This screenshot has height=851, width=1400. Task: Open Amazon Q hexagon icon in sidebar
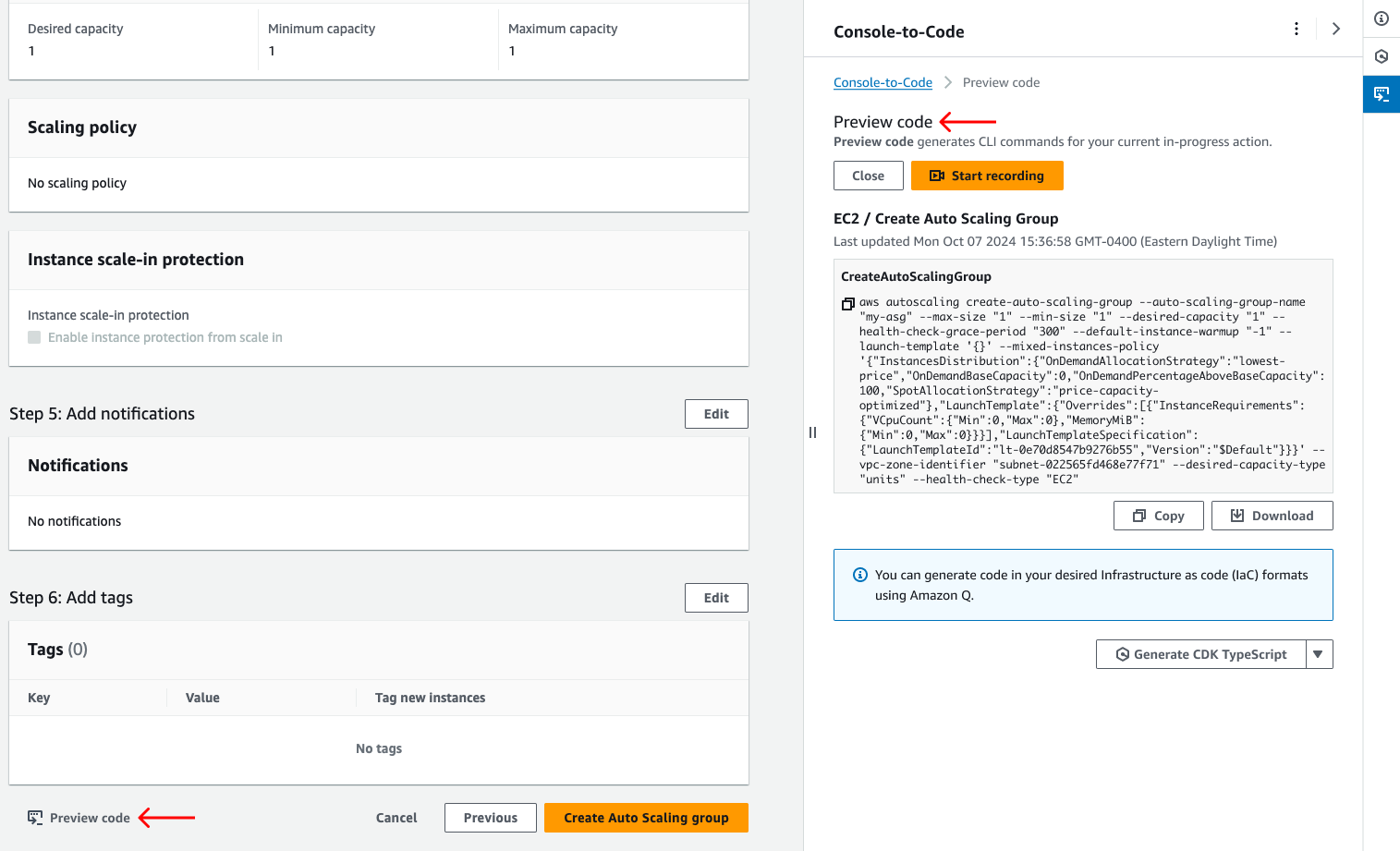pyautogui.click(x=1382, y=56)
